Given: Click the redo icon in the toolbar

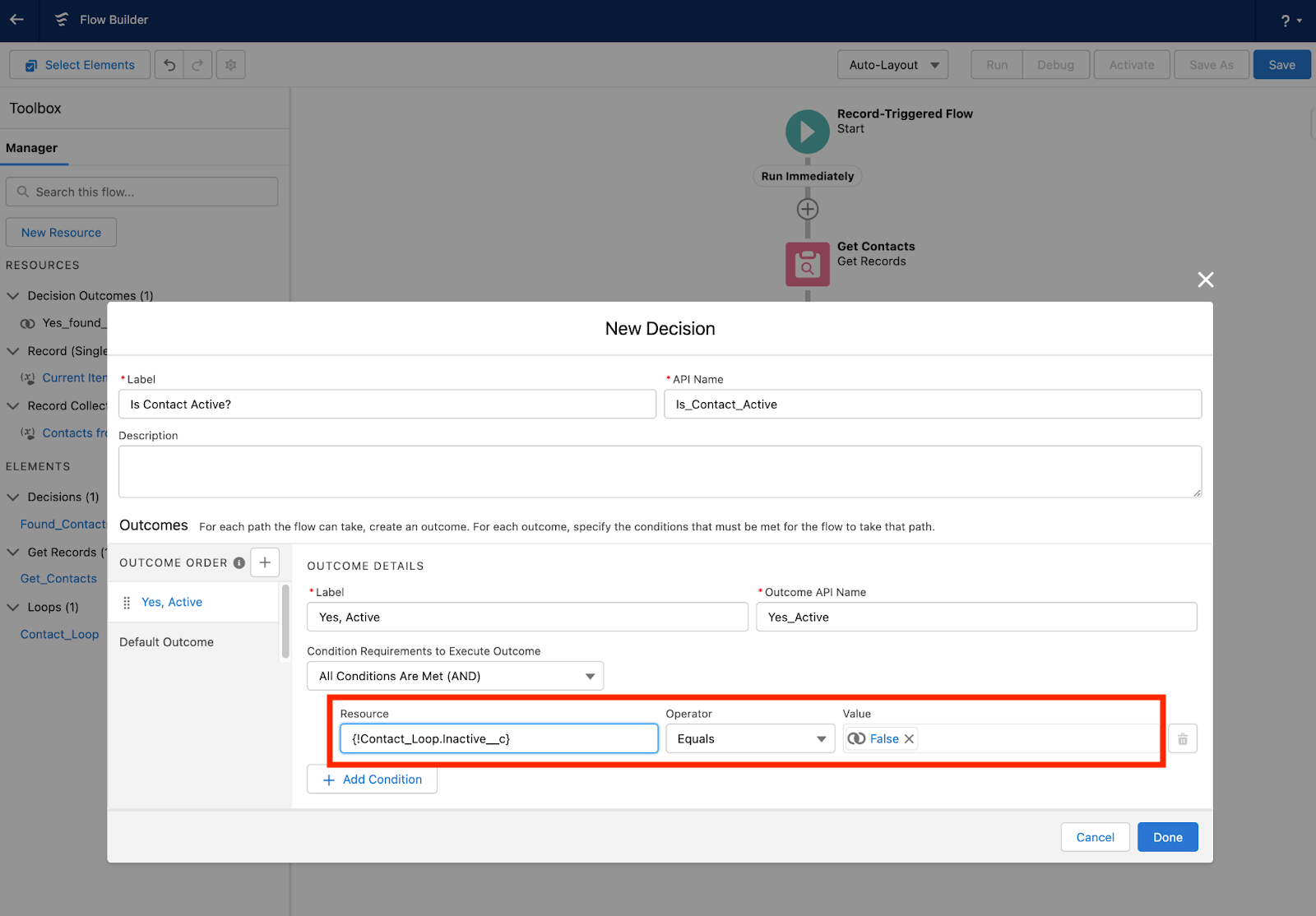Looking at the screenshot, I should (197, 64).
